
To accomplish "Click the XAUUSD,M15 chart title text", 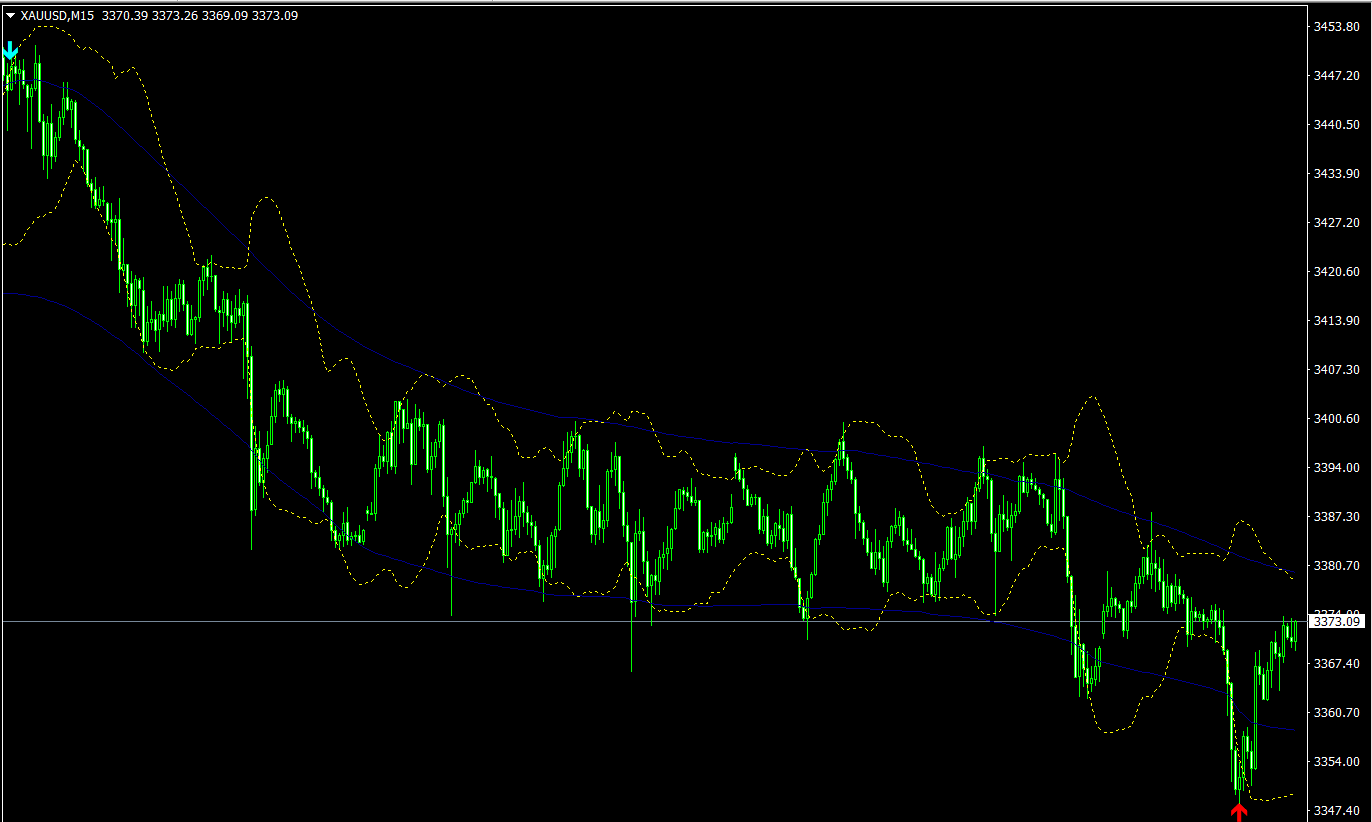I will point(57,16).
